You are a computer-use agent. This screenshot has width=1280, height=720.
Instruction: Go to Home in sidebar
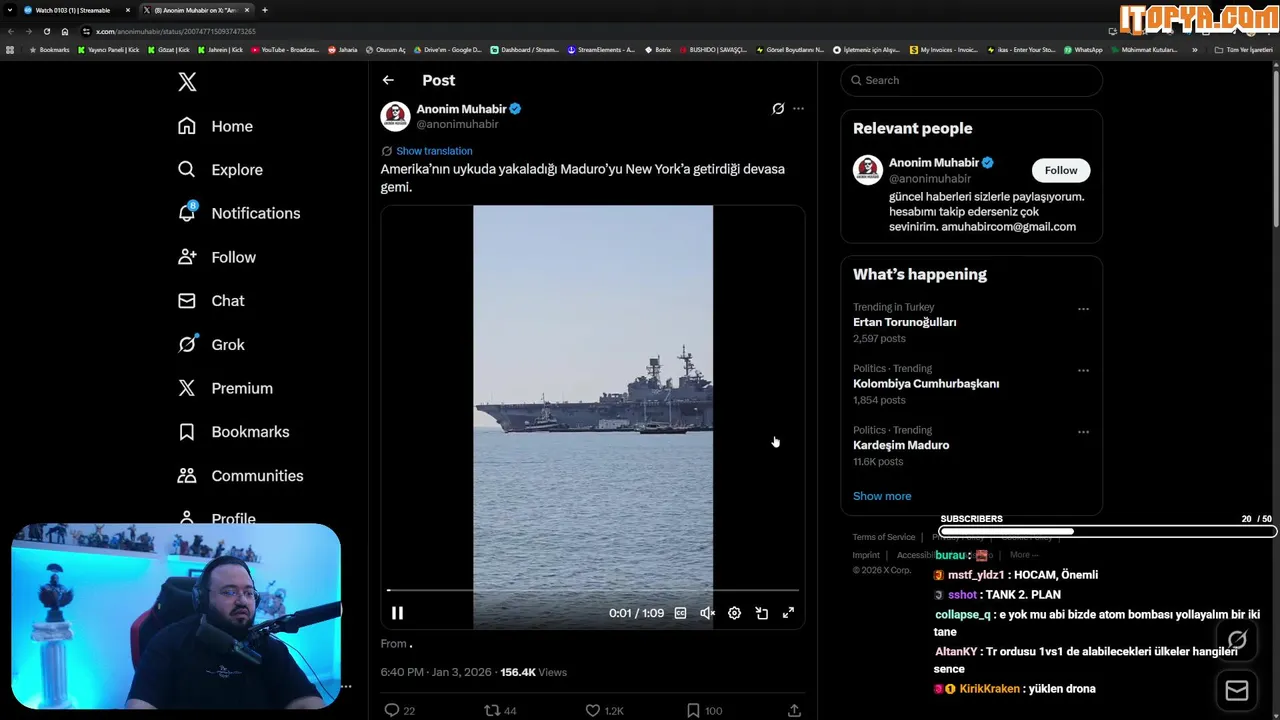[x=215, y=126]
